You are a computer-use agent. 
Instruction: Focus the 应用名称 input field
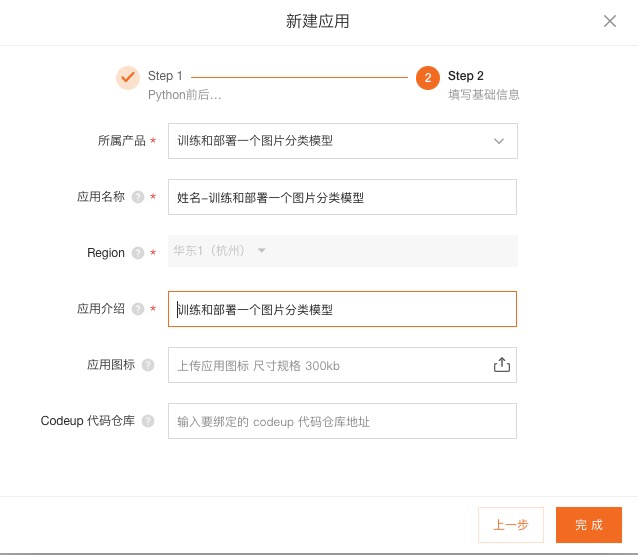[x=342, y=197]
